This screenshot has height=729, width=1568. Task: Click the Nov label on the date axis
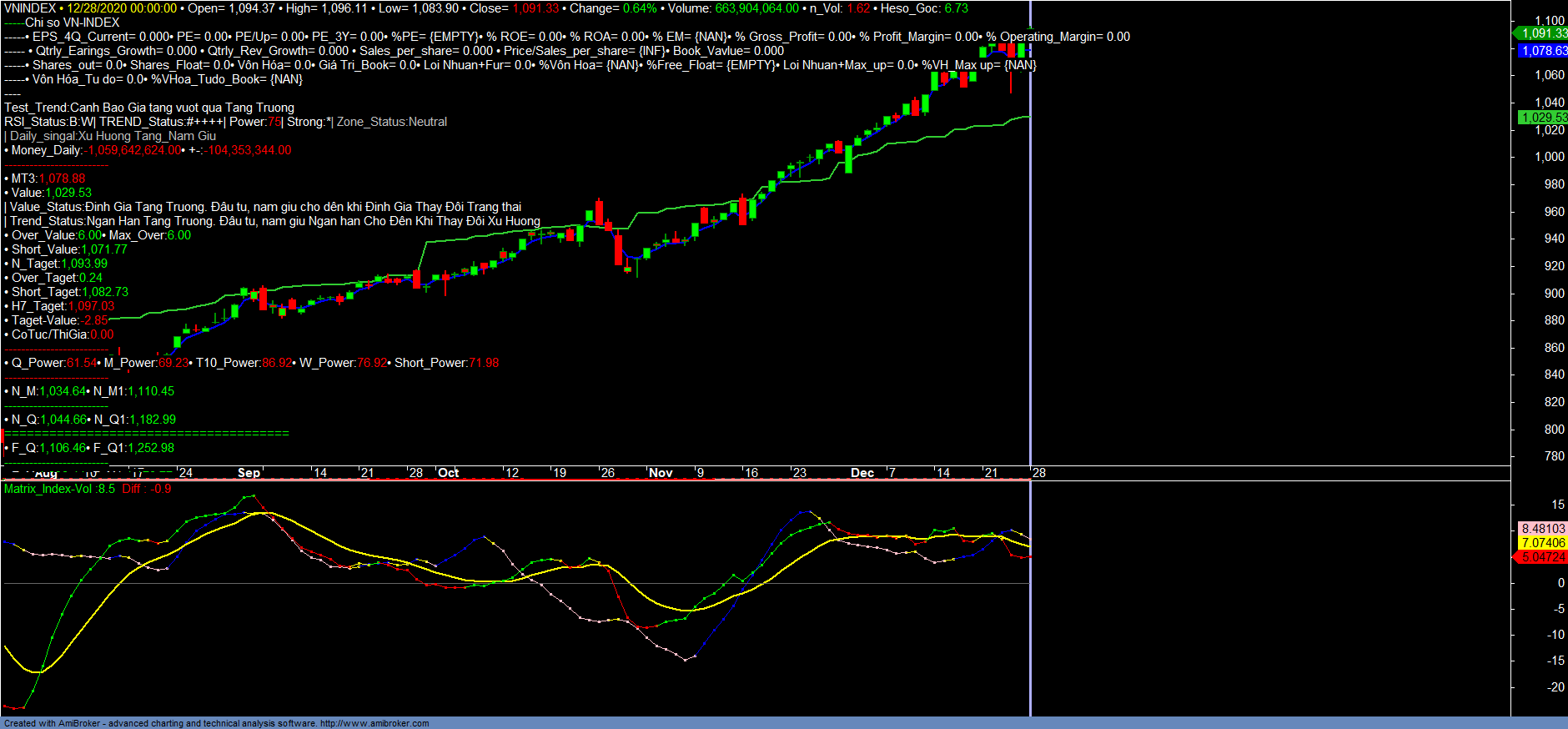point(661,473)
